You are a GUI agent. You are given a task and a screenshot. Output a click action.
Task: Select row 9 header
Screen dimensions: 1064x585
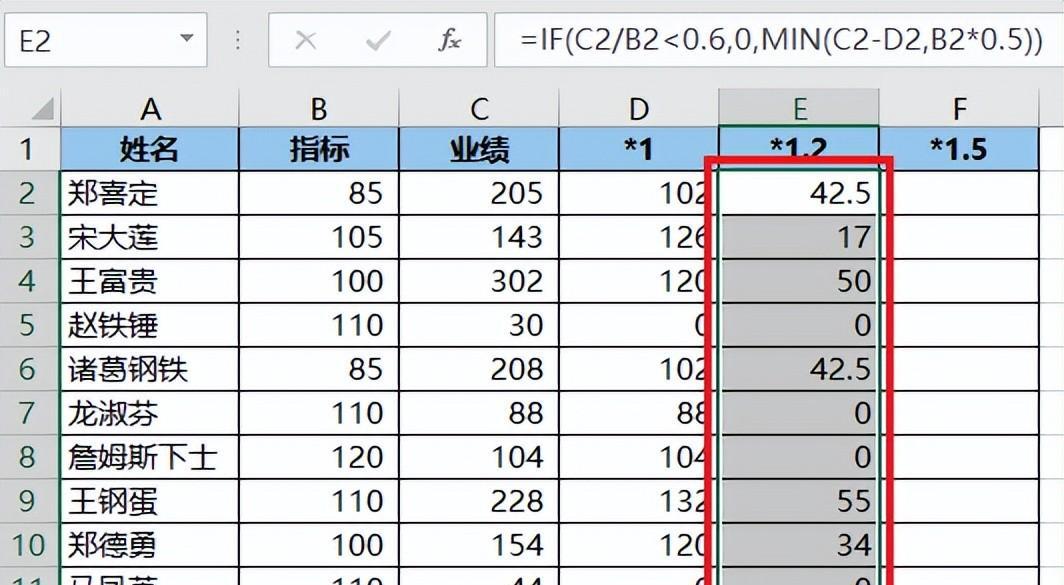(x=30, y=501)
